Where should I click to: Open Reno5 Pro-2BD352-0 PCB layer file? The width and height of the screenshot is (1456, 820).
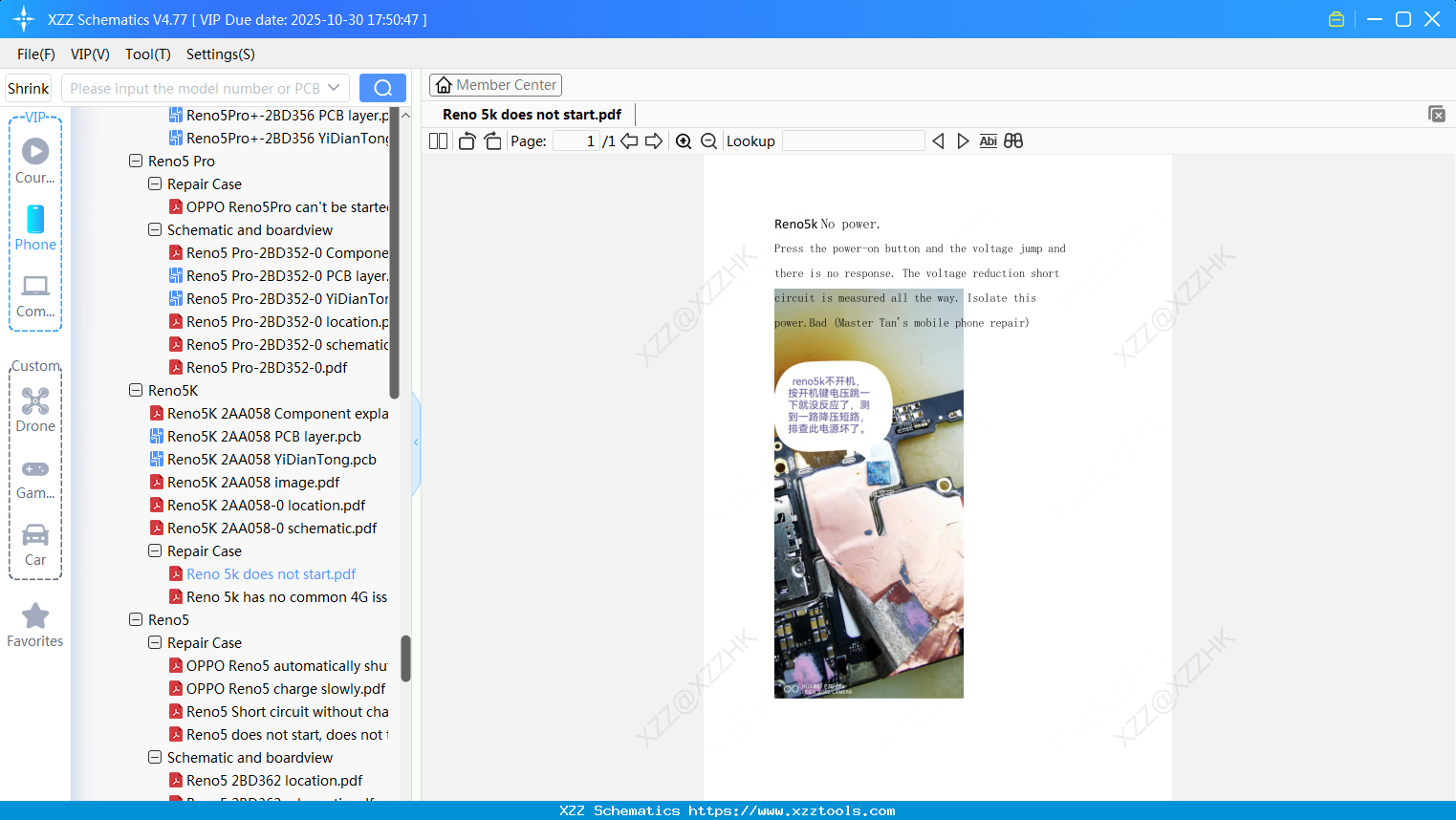click(279, 276)
